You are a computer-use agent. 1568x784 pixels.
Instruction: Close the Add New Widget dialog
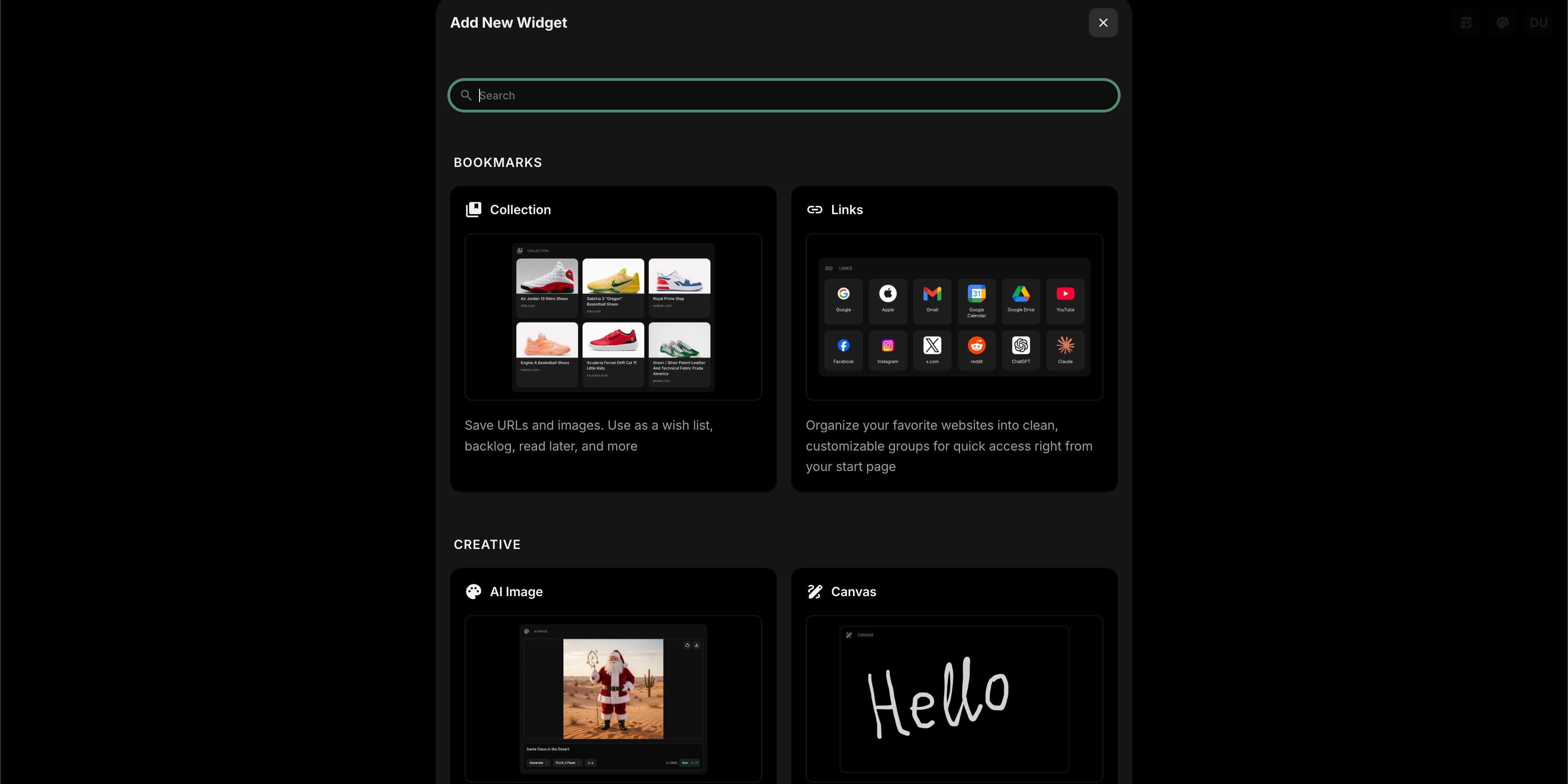click(1103, 23)
